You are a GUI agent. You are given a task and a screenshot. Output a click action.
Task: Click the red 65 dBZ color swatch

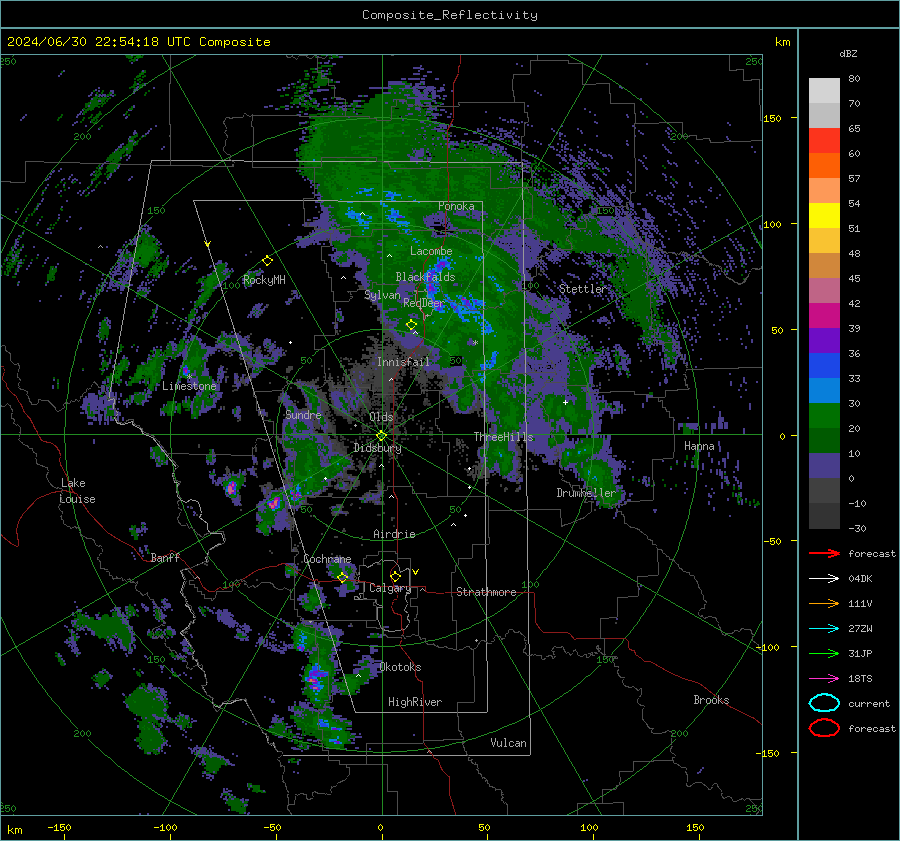(x=824, y=141)
